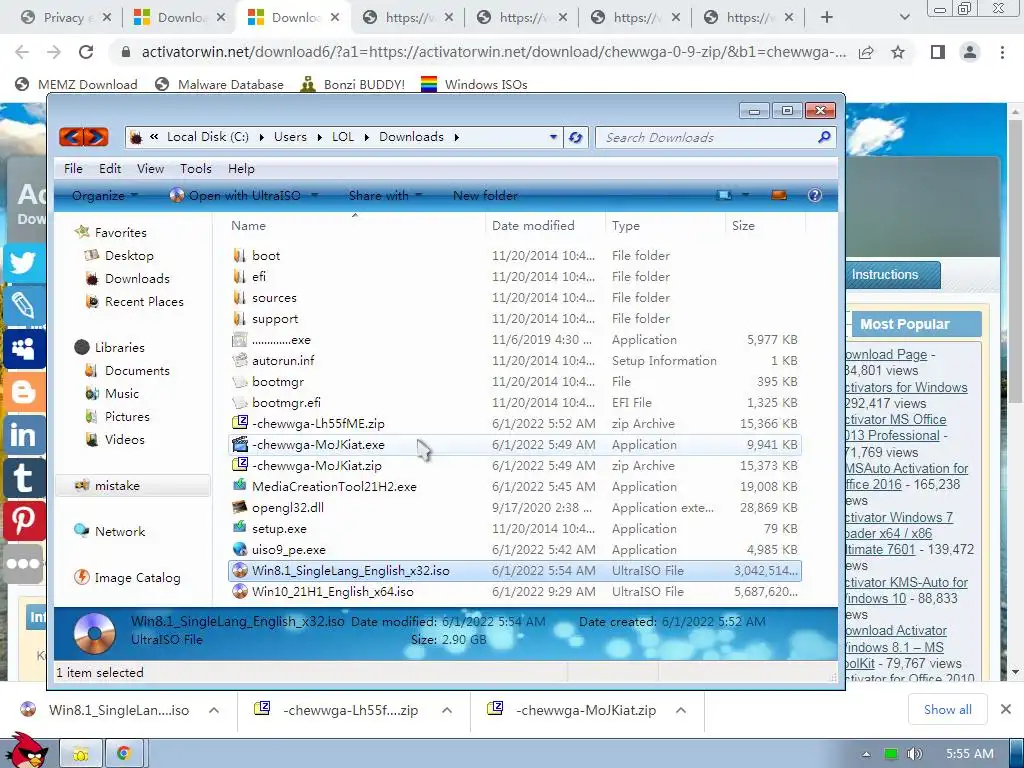Open Chrome tab search chevron
This screenshot has width=1024, height=768.
904,18
